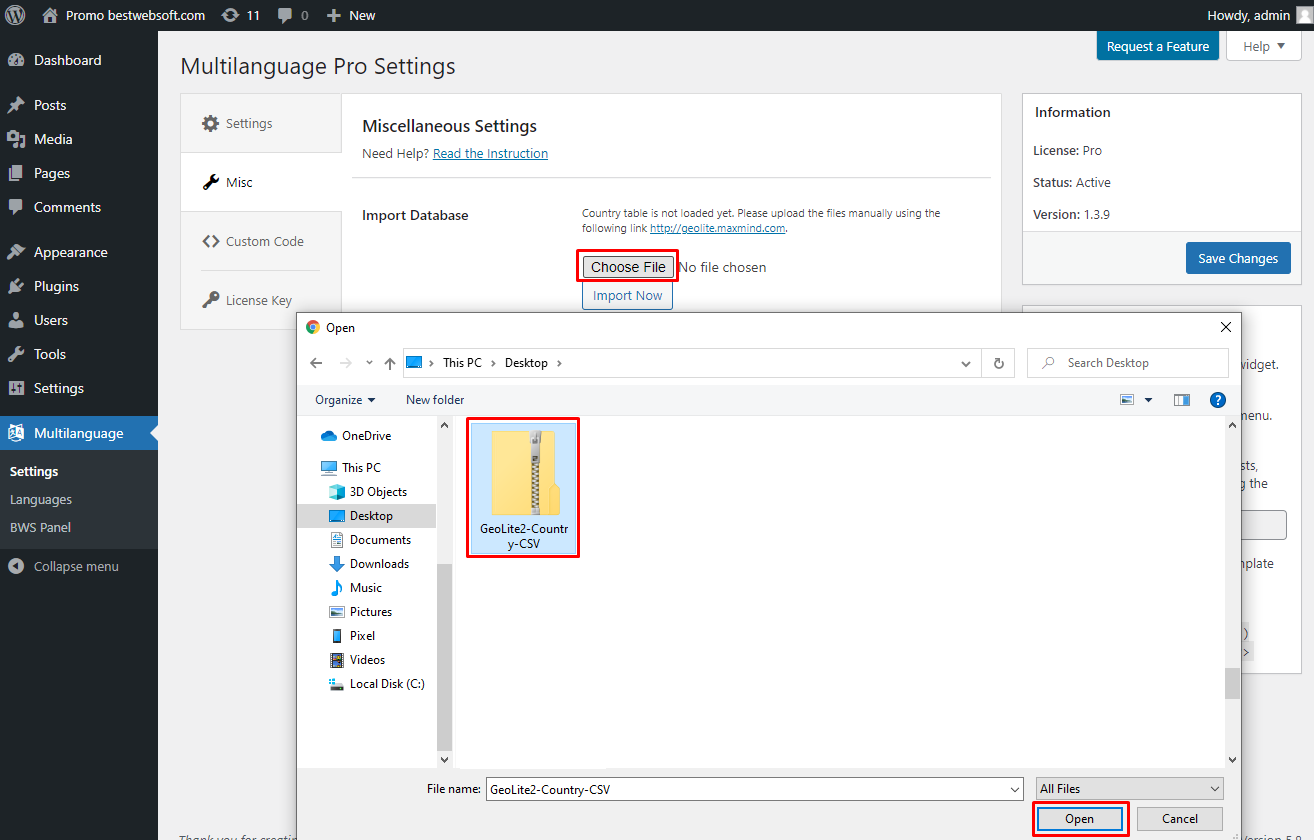1314x840 pixels.
Task: Click the Media icon in sidebar
Action: click(16, 139)
